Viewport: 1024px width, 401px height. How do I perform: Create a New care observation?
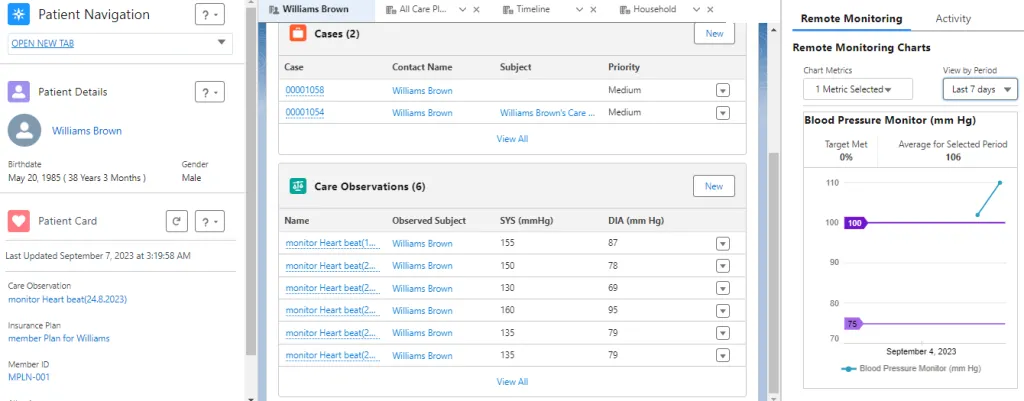714,186
